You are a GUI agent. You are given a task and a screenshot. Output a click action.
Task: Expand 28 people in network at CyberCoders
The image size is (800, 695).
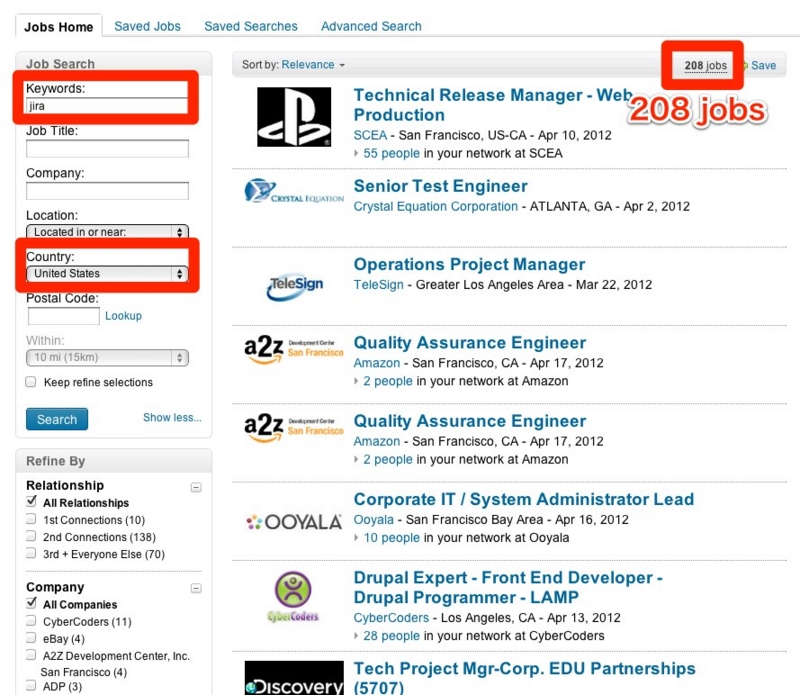coord(391,636)
